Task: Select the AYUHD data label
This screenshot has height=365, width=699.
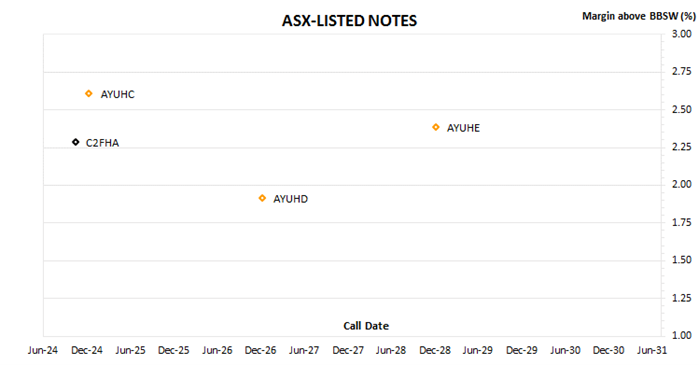Action: pos(291,199)
